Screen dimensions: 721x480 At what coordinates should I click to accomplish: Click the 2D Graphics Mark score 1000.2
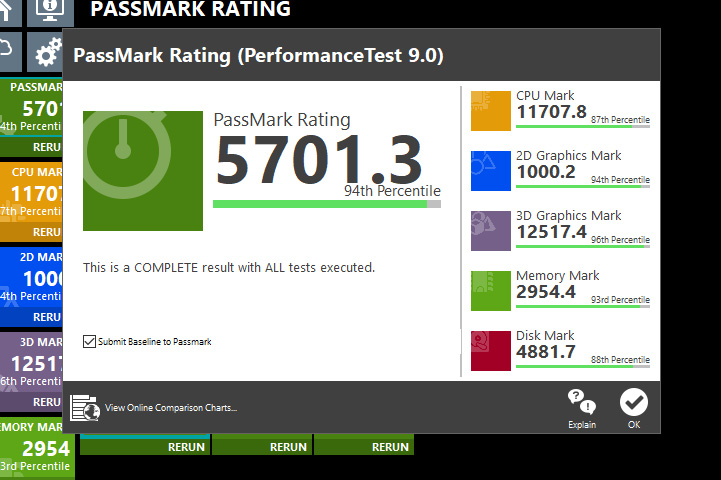click(546, 172)
